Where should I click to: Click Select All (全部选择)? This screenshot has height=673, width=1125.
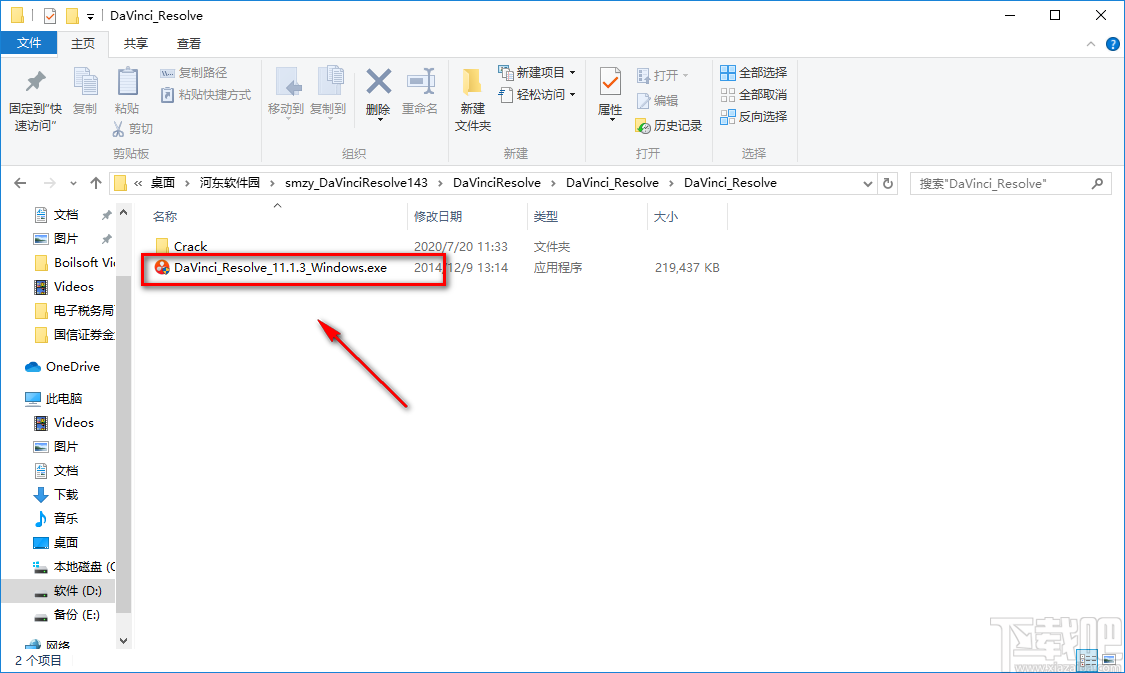pos(754,72)
